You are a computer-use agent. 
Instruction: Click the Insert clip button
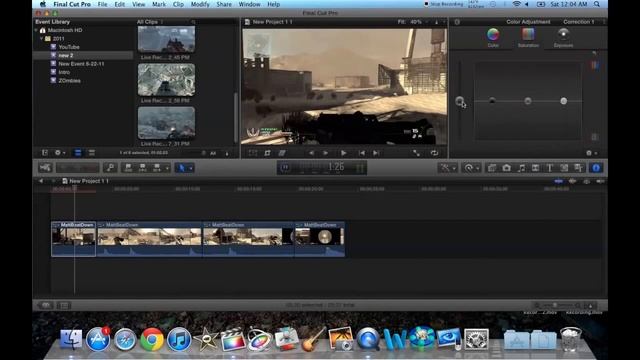[142, 168]
